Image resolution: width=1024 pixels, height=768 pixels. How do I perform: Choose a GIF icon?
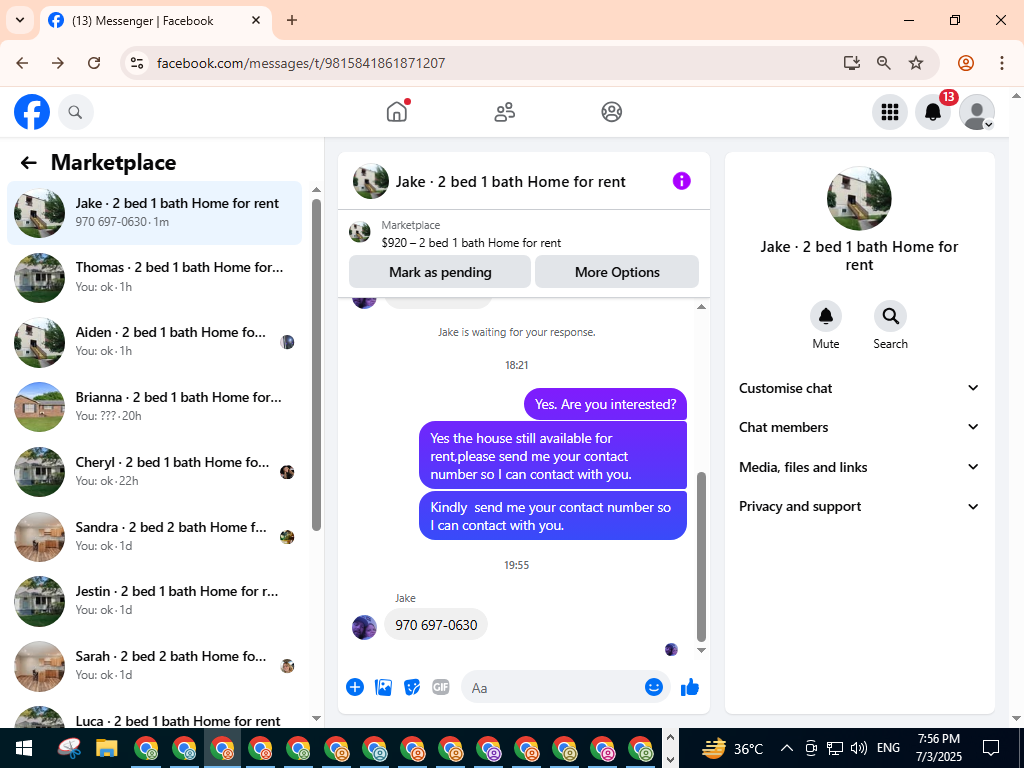pos(441,687)
